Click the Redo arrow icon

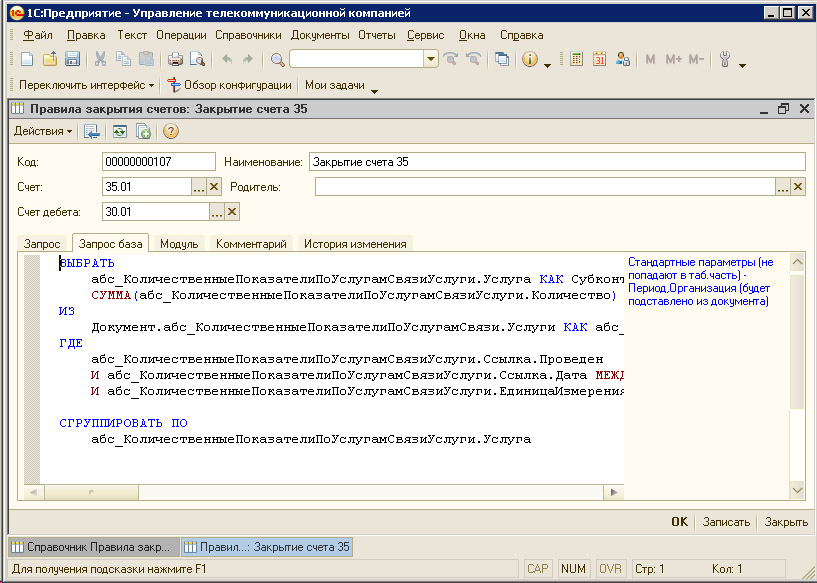pyautogui.click(x=248, y=59)
